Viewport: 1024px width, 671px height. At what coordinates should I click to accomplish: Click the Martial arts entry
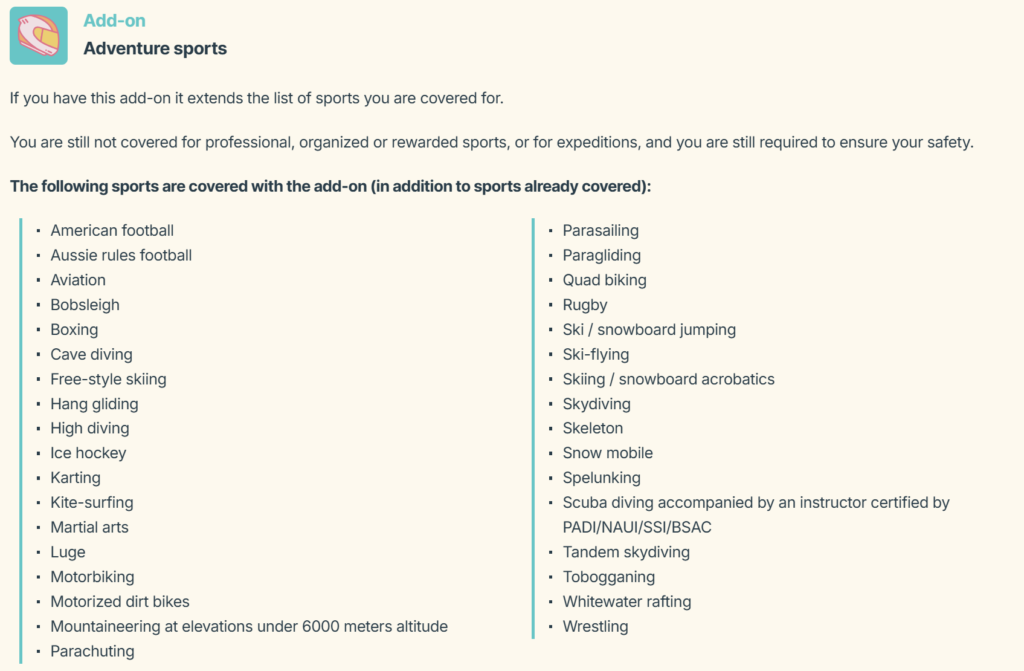click(89, 527)
